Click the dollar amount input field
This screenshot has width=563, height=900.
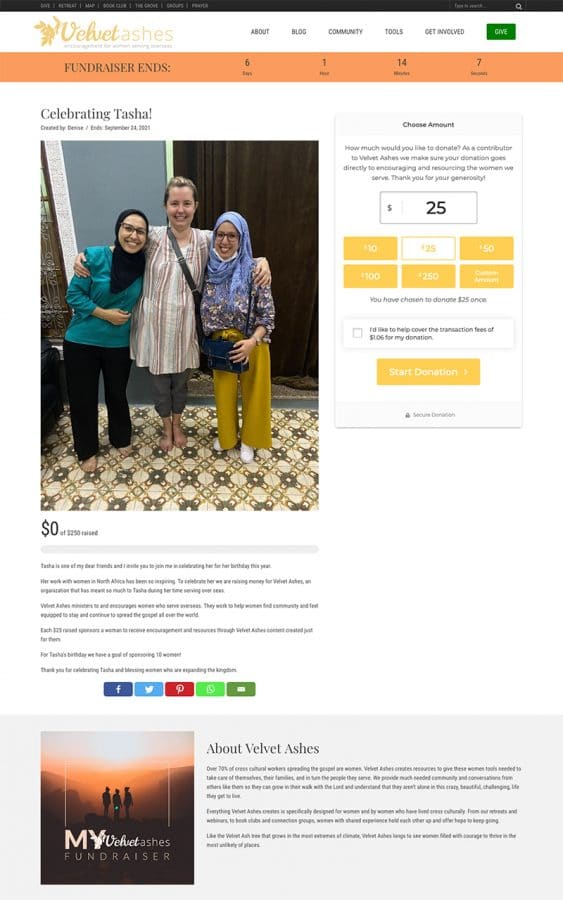coord(428,207)
